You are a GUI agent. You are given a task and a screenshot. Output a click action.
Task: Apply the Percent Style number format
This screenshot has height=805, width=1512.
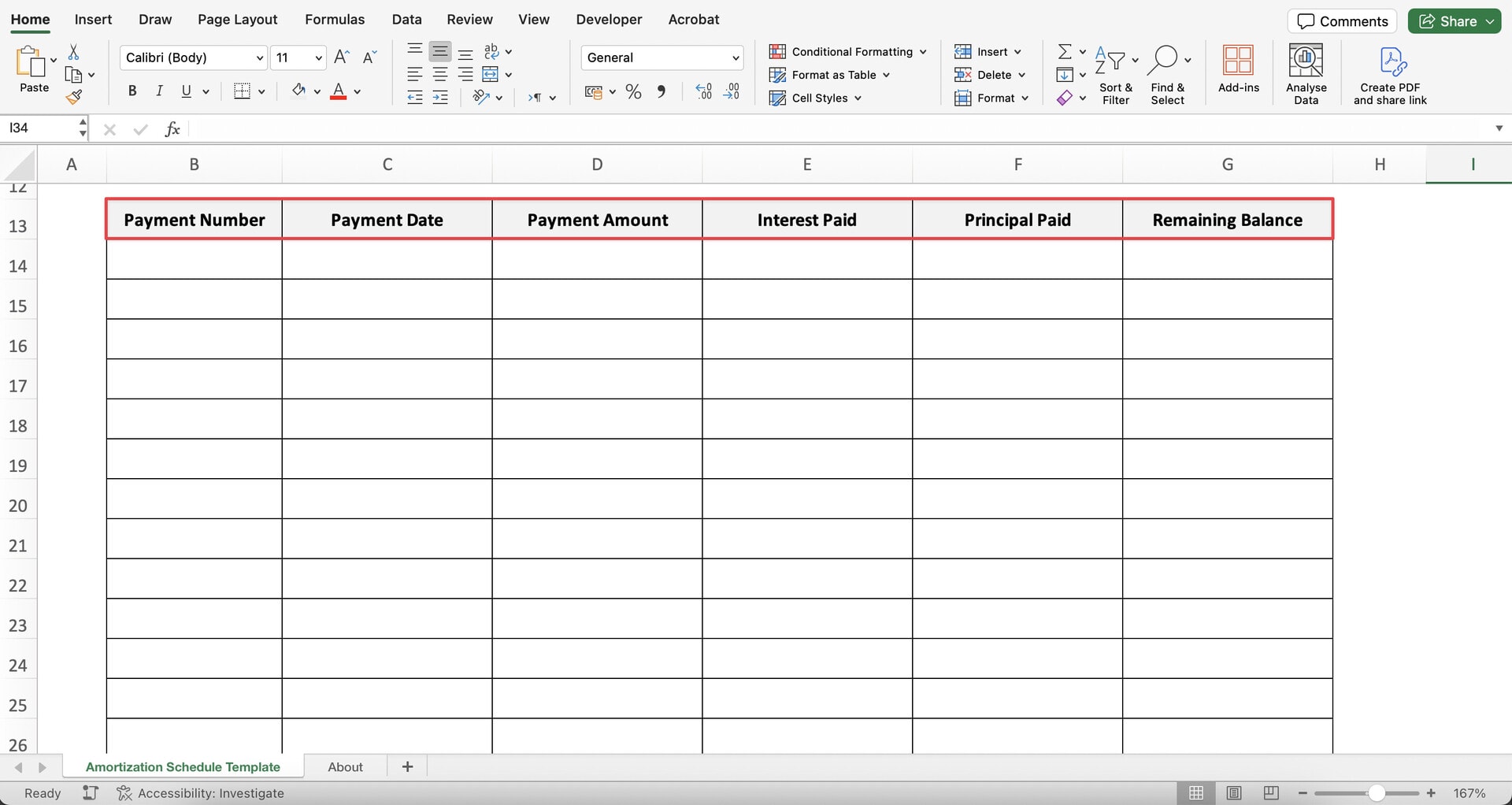632,91
